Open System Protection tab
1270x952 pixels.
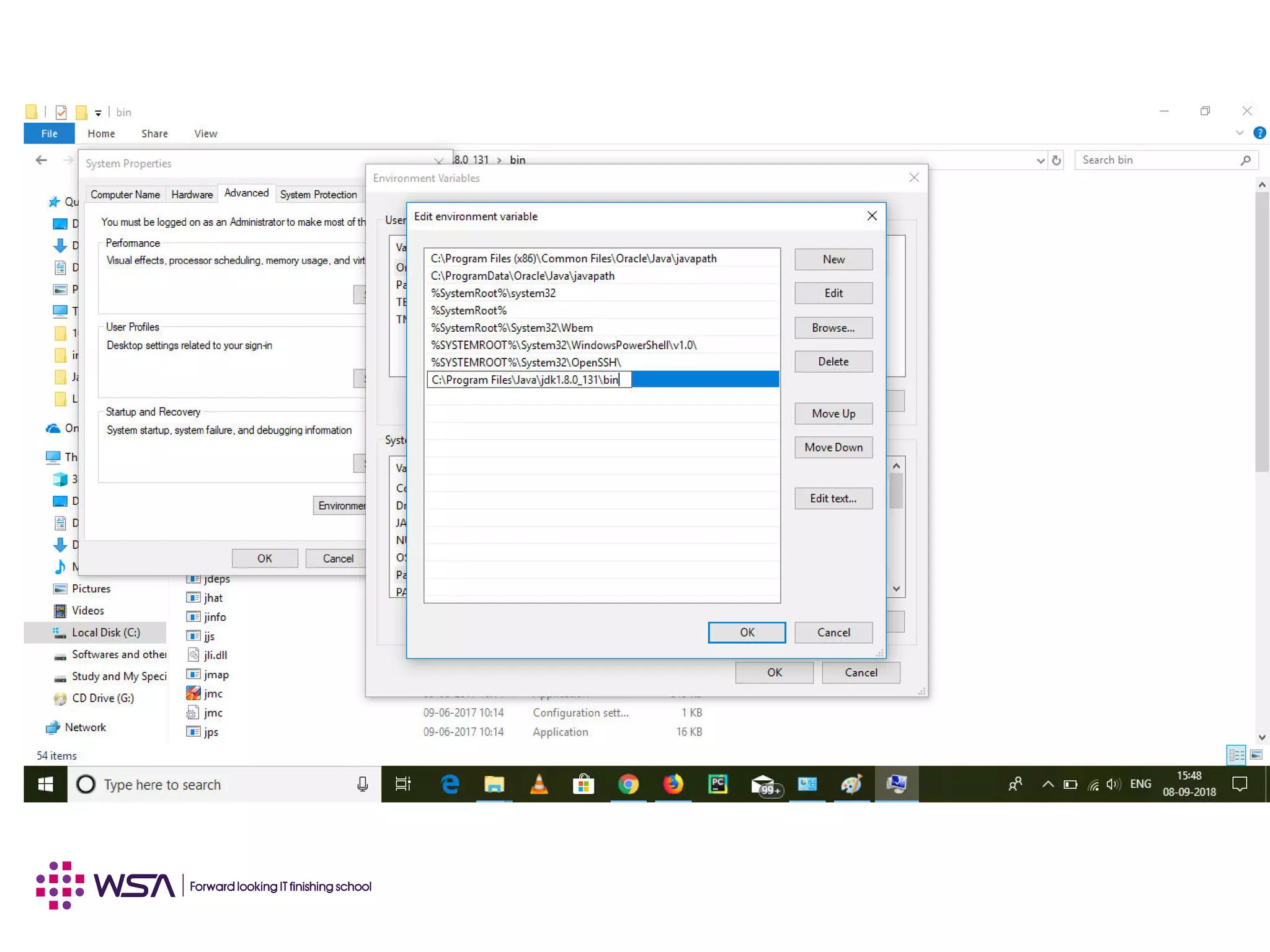[x=318, y=195]
